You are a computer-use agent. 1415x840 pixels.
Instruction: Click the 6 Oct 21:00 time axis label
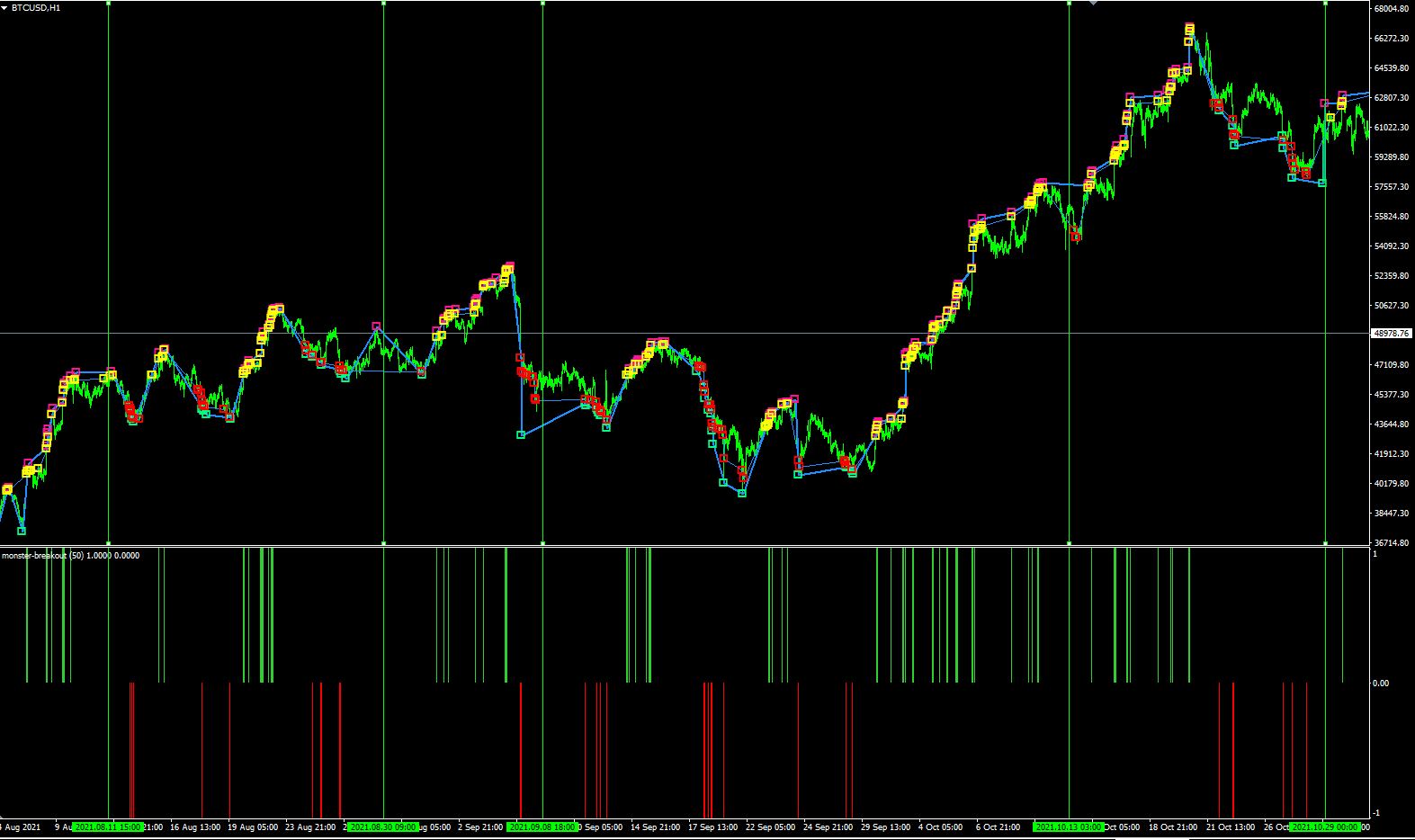998,827
